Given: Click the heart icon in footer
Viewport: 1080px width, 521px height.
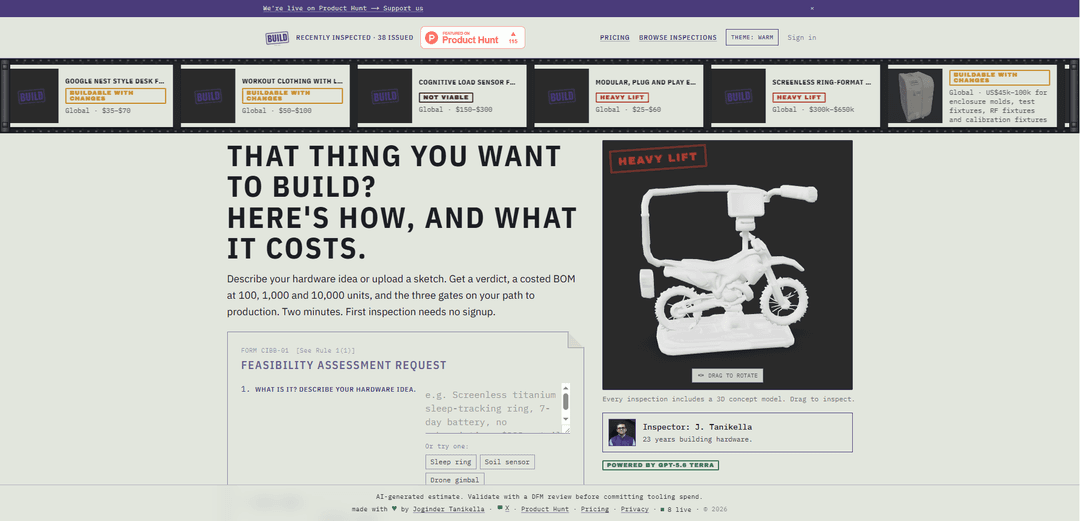Looking at the screenshot, I should 394,509.
